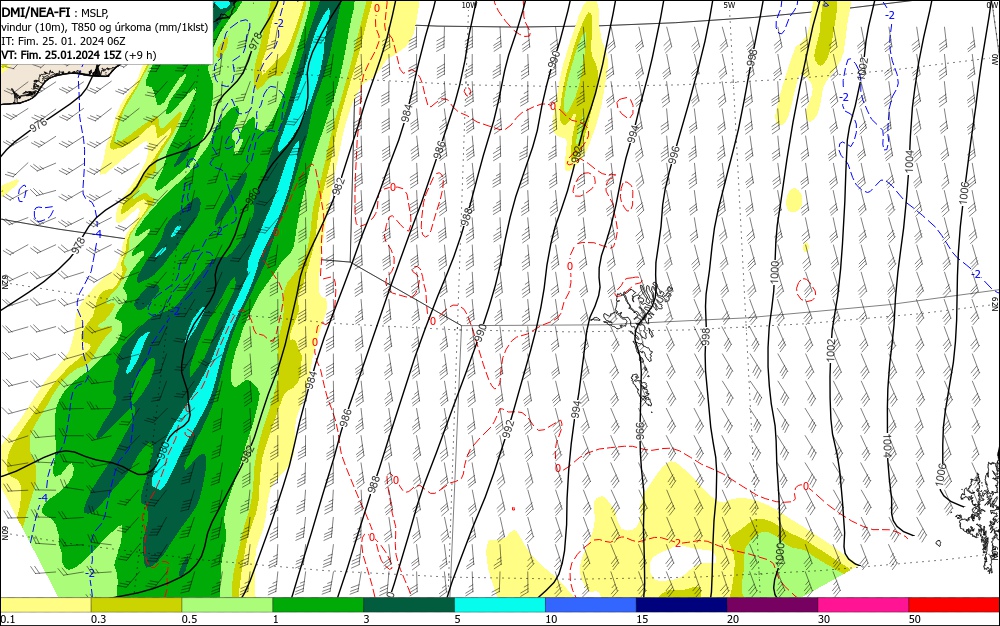Select the '15' legend scale value
This screenshot has width=1000, height=626.
pos(642,619)
